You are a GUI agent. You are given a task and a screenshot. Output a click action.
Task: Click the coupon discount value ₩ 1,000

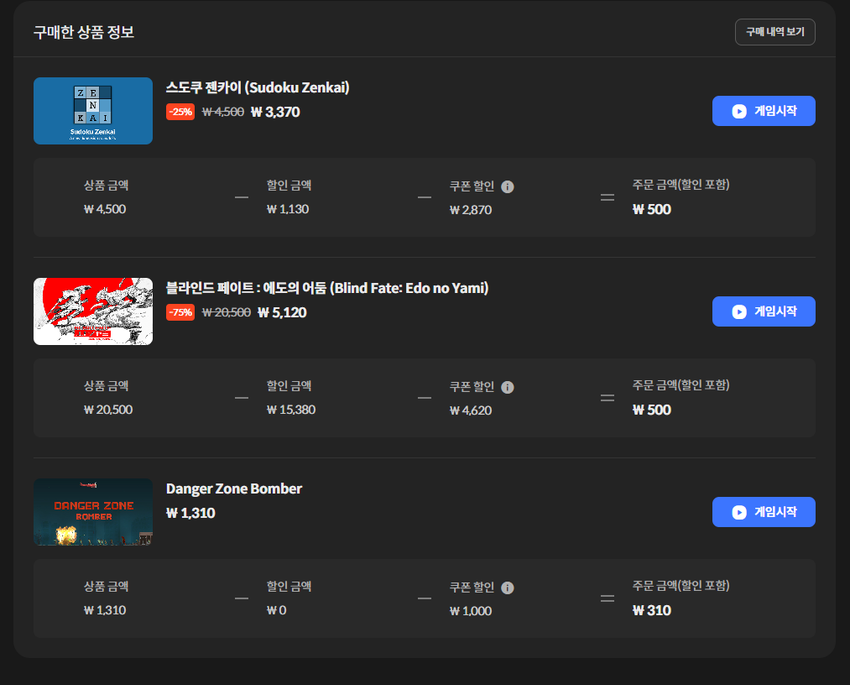[x=471, y=611]
